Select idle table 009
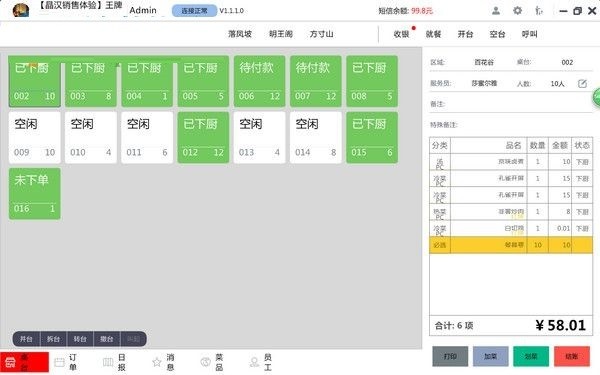 tap(34, 138)
